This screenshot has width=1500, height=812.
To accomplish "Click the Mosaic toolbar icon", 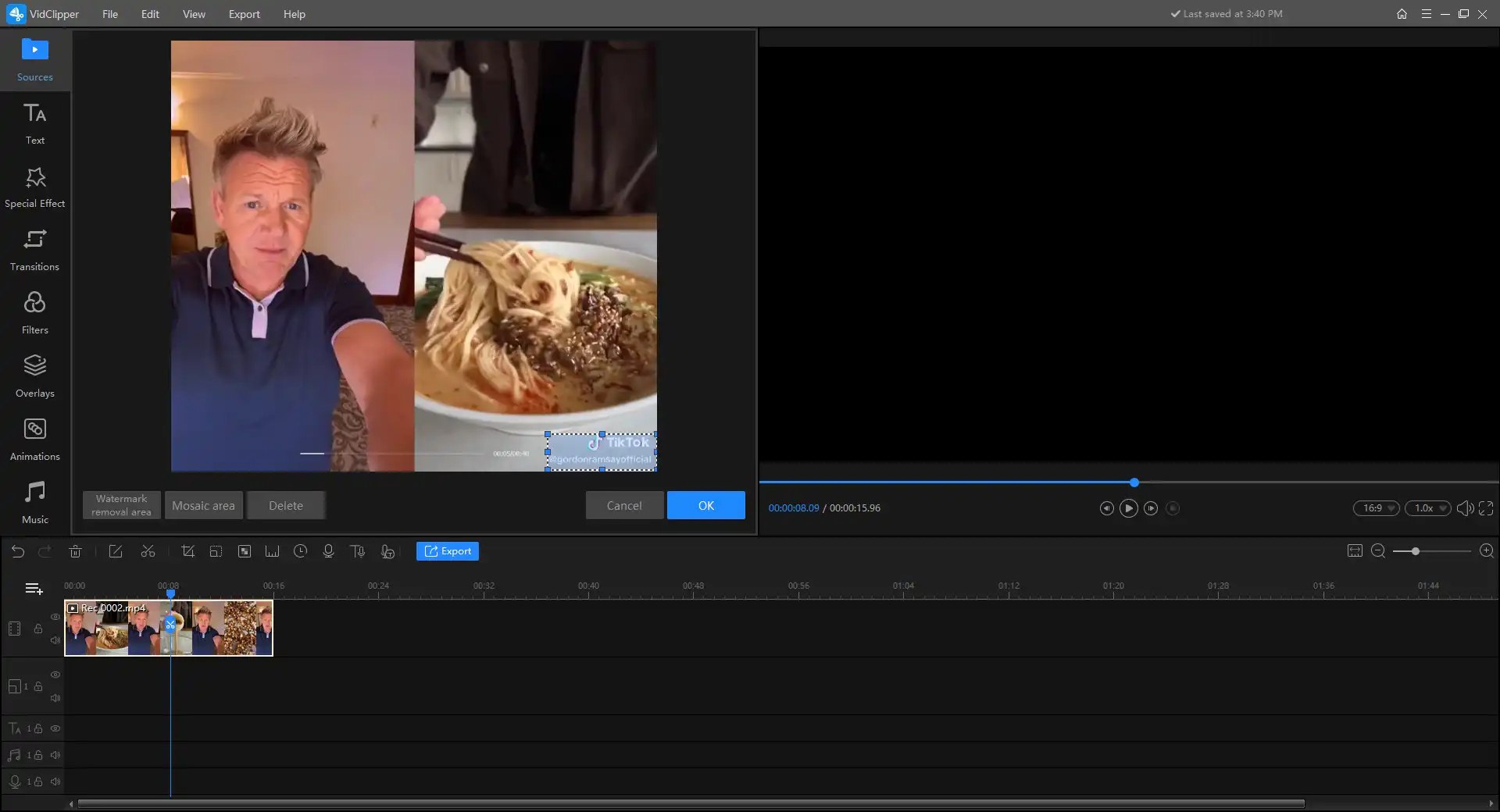I will coord(245,551).
